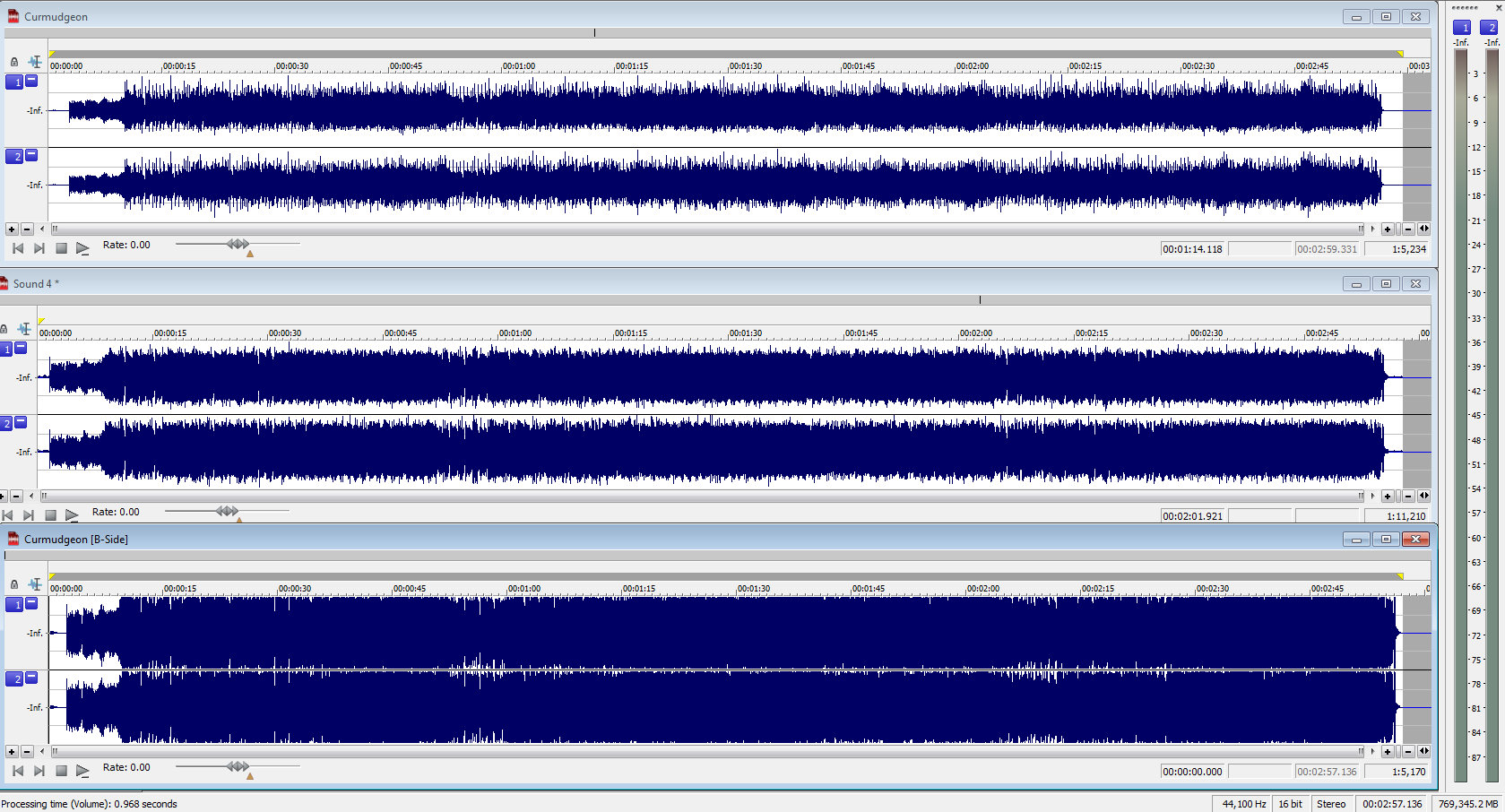
Task: Stop playback in the Curmudgeon window
Action: (x=61, y=248)
